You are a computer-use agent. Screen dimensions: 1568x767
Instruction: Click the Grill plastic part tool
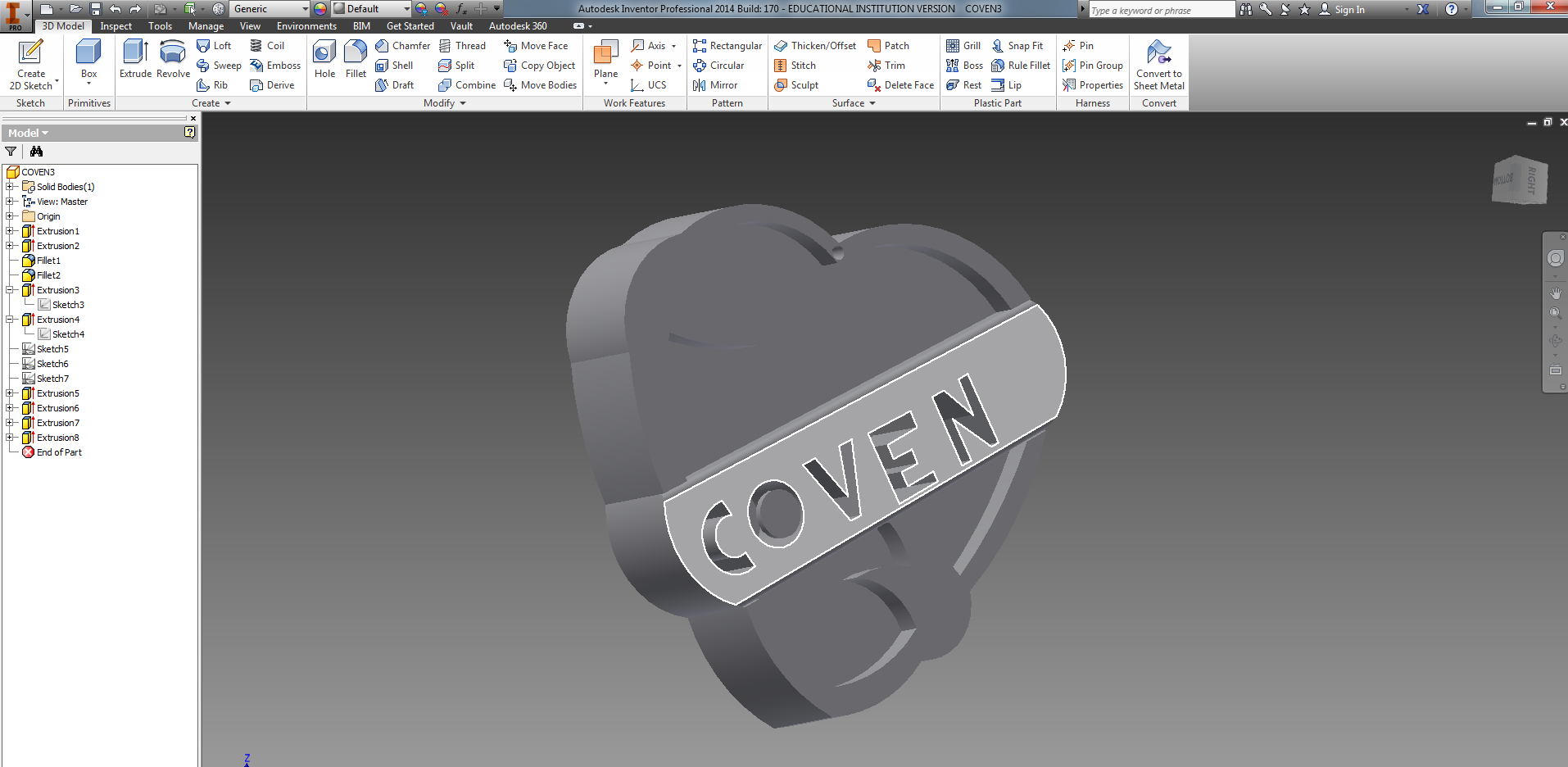(963, 46)
